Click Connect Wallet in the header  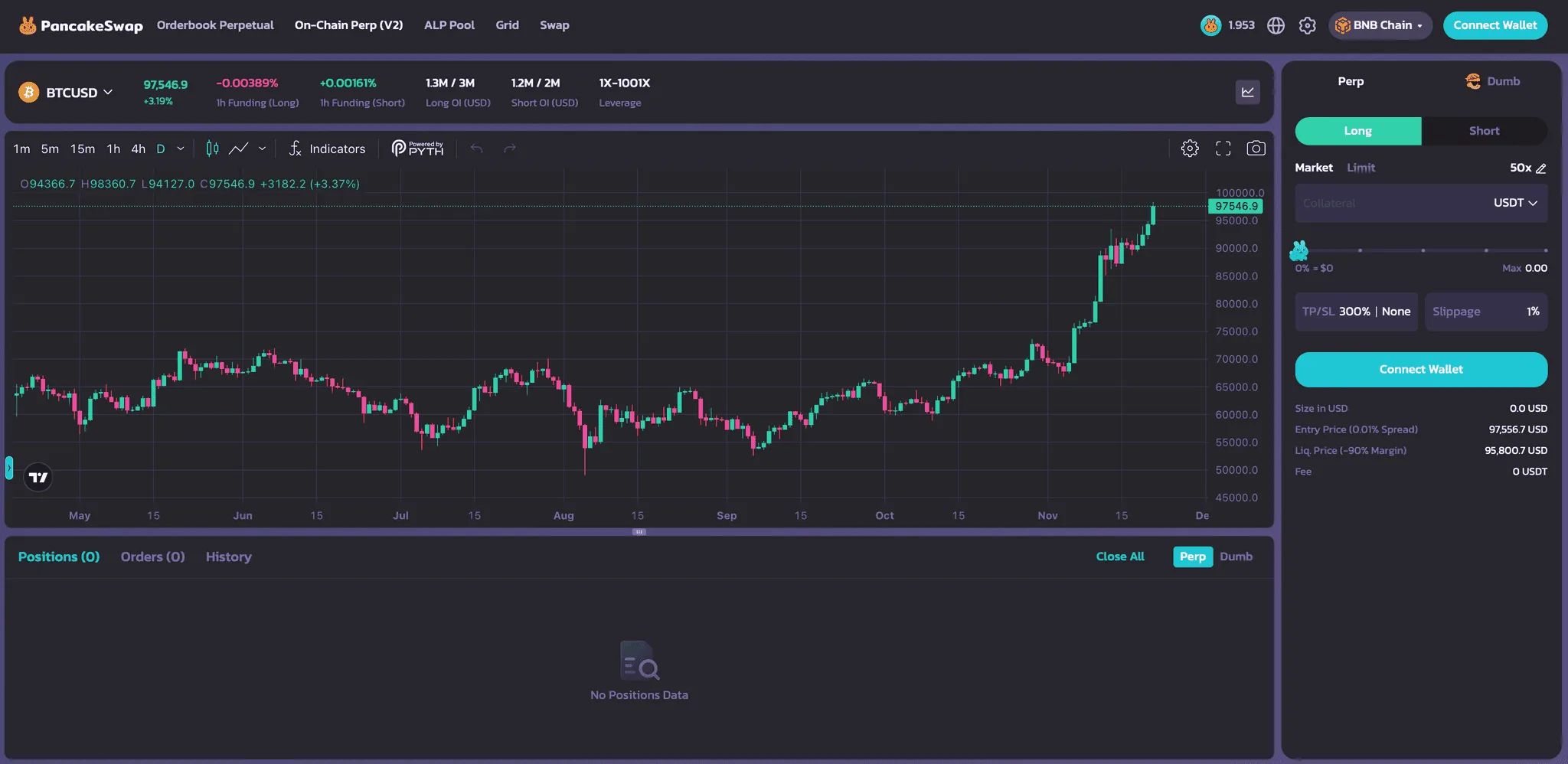pos(1494,25)
